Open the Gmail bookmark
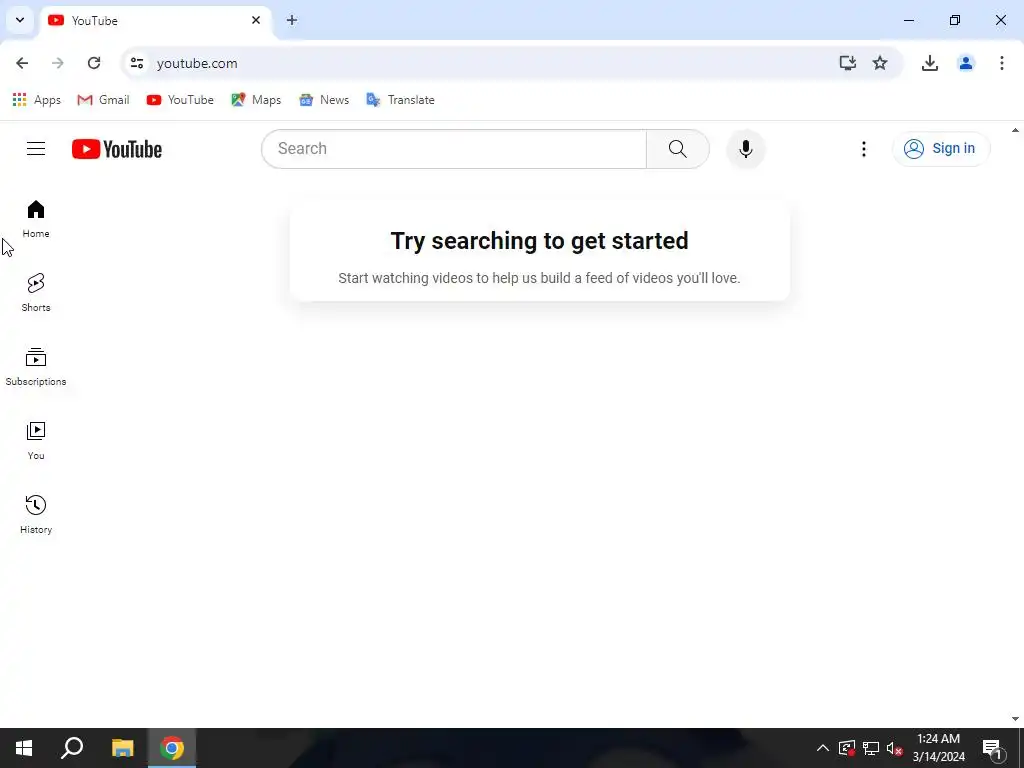This screenshot has height=768, width=1024. tap(103, 100)
